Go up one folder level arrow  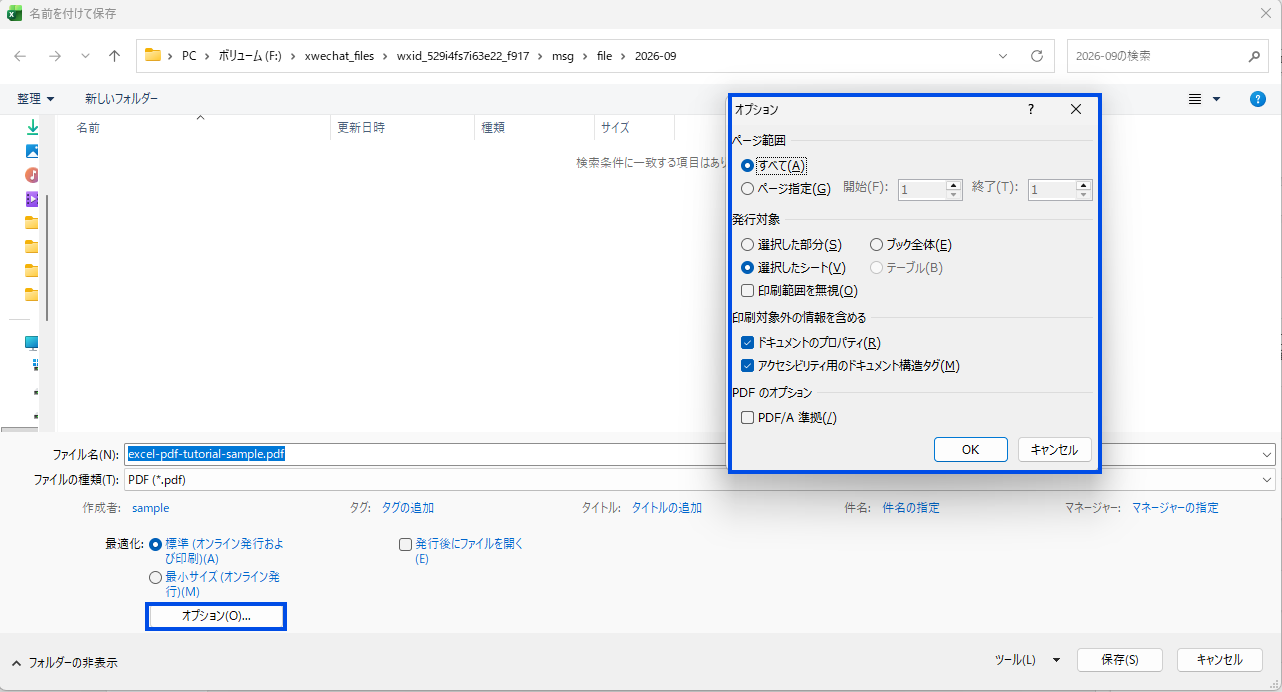pos(115,56)
